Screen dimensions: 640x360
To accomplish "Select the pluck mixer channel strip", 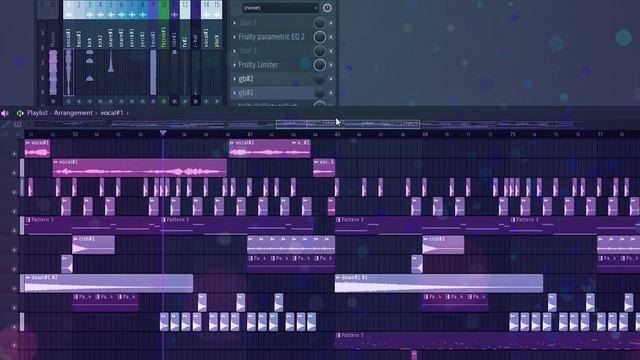I will click(217, 61).
